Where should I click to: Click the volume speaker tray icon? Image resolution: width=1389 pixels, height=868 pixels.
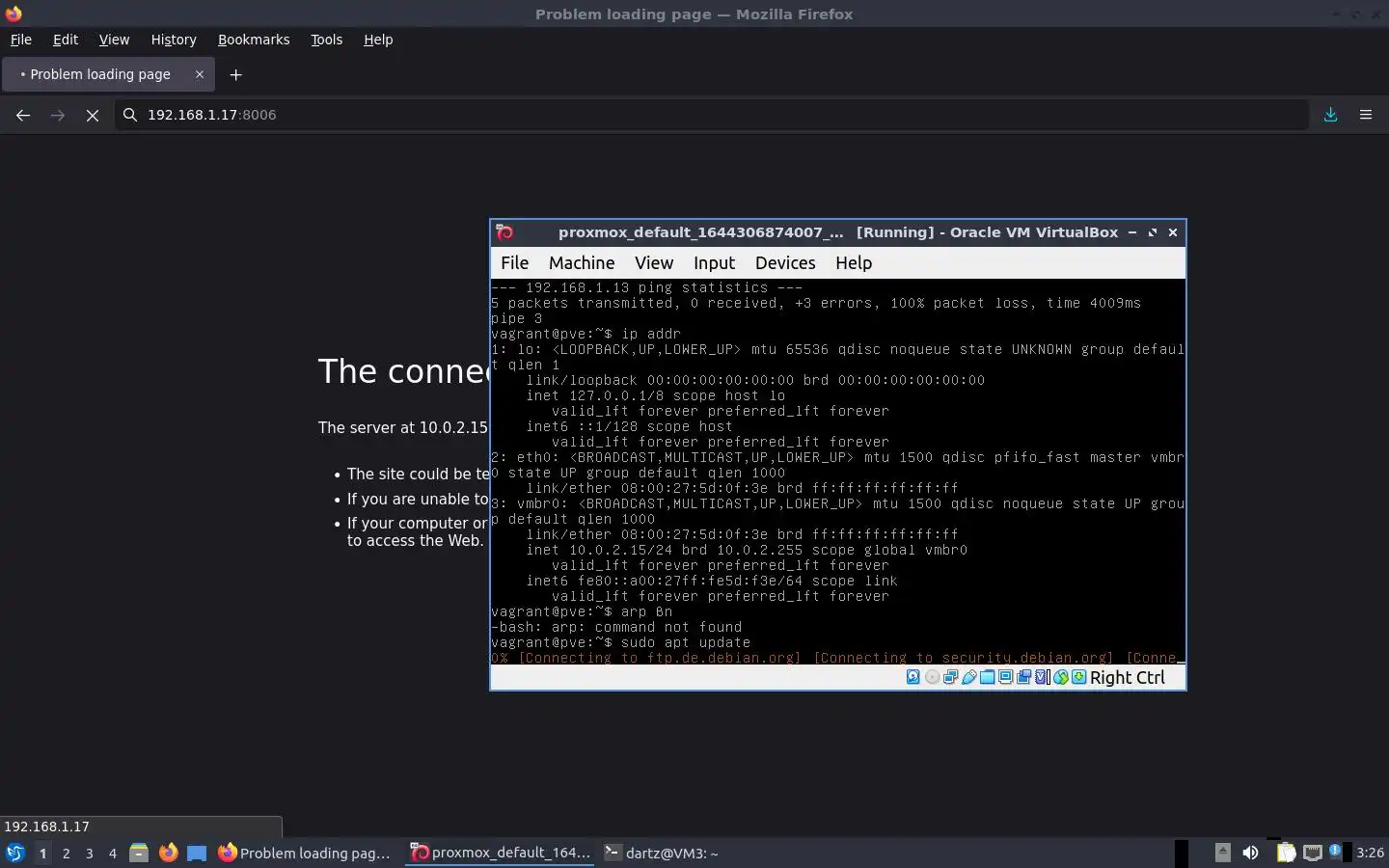click(1250, 853)
